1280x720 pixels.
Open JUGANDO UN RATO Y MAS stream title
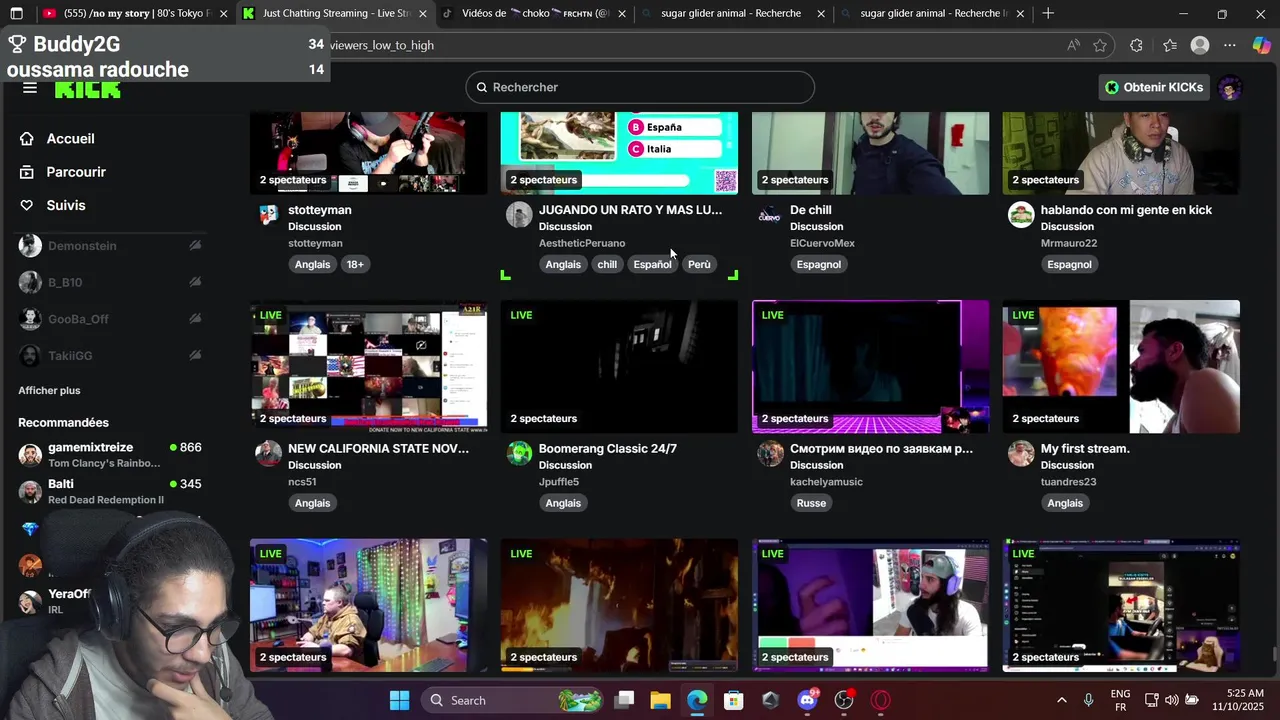pyautogui.click(x=630, y=210)
